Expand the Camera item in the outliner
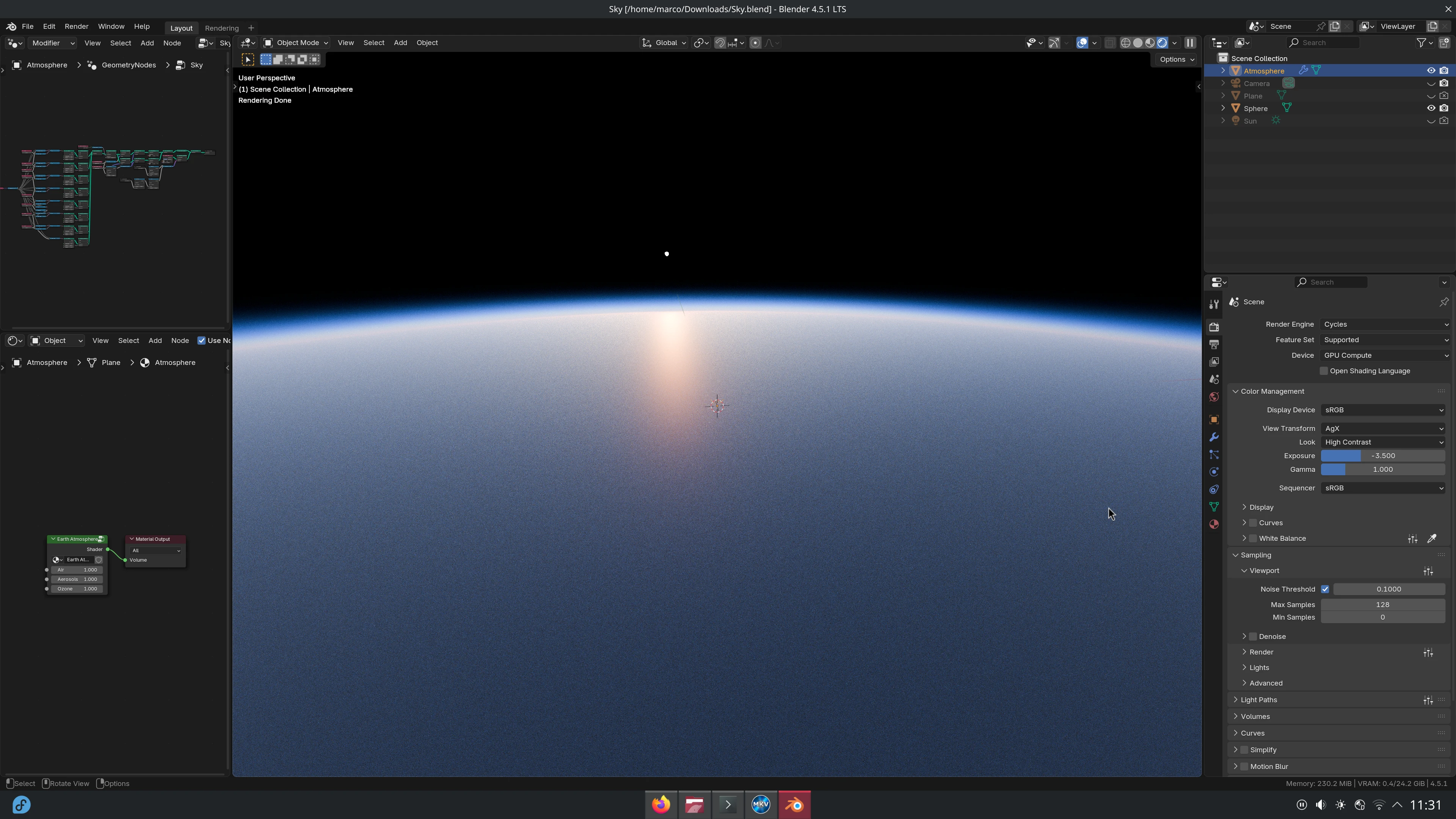The height and width of the screenshot is (819, 1456). click(1223, 84)
